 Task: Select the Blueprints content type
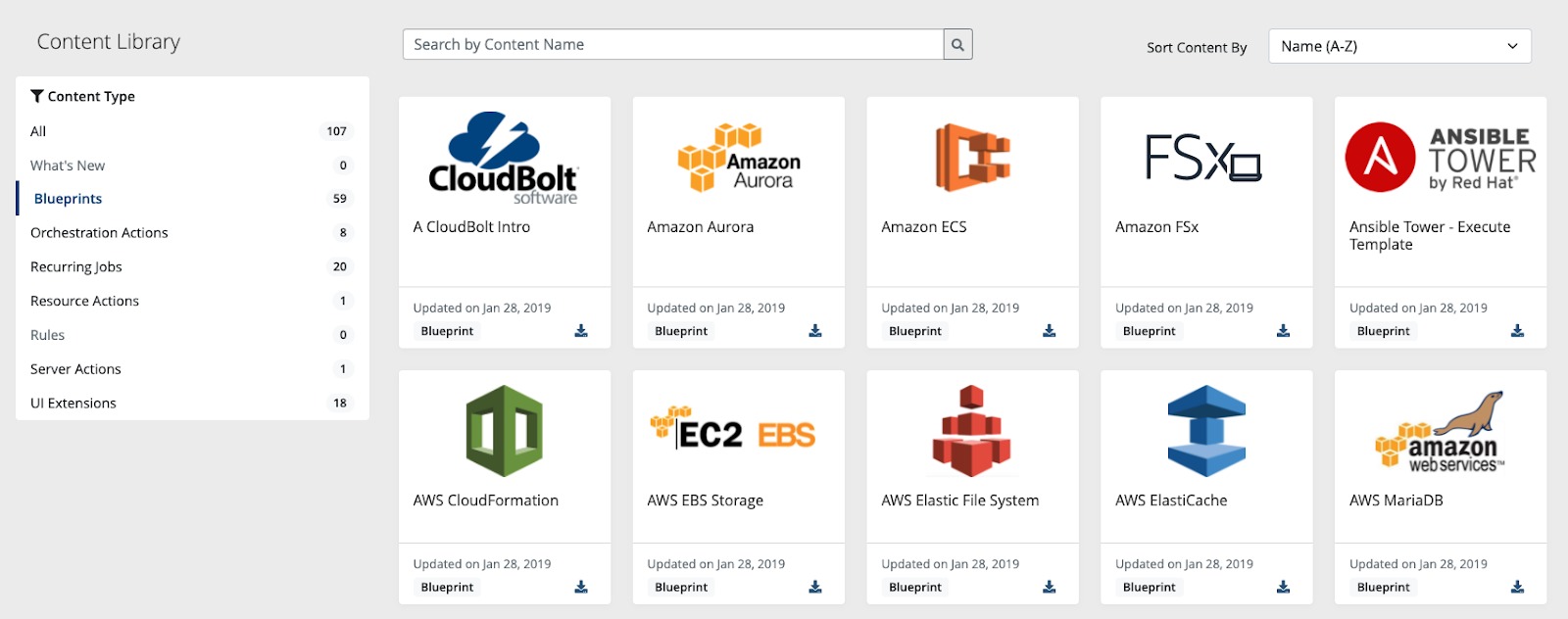(x=192, y=199)
